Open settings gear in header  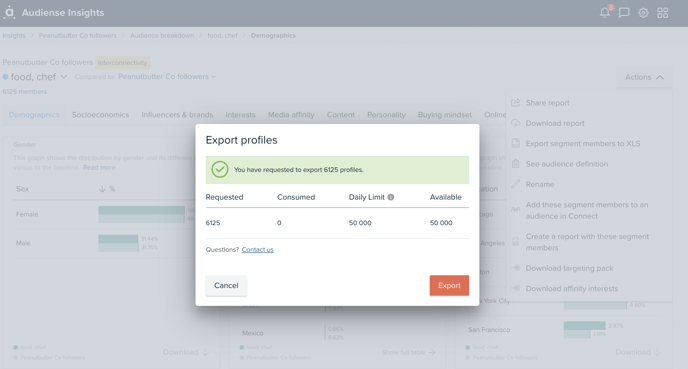click(643, 13)
